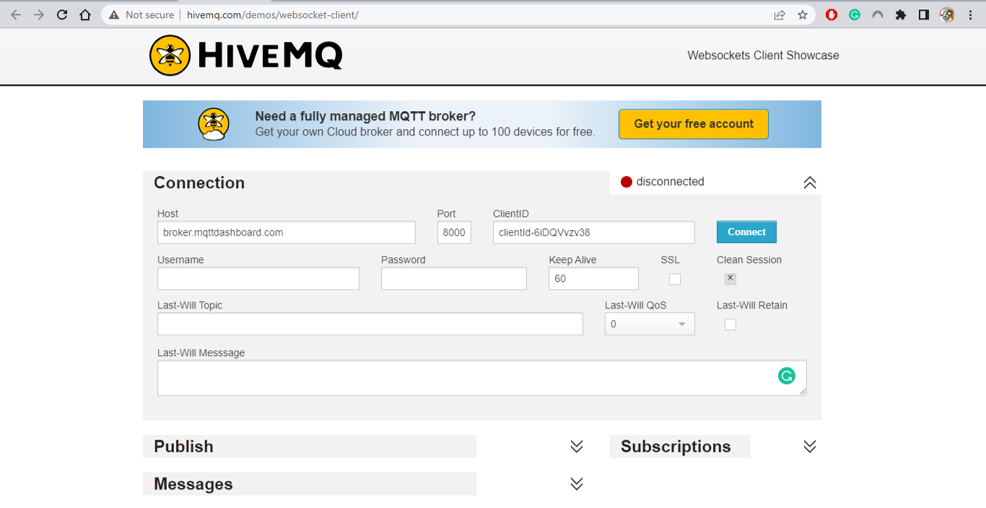This screenshot has width=986, height=508.
Task: Click the Grammarly icon in Last-Will Message box
Action: pyautogui.click(x=786, y=376)
